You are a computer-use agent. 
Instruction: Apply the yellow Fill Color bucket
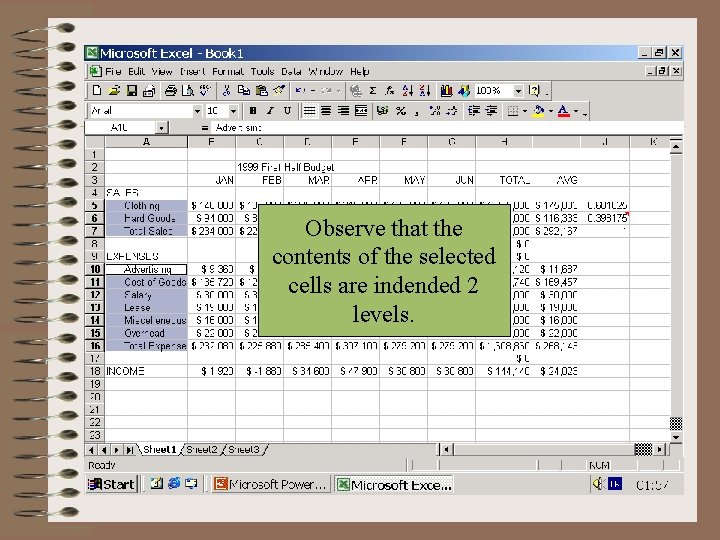[539, 111]
